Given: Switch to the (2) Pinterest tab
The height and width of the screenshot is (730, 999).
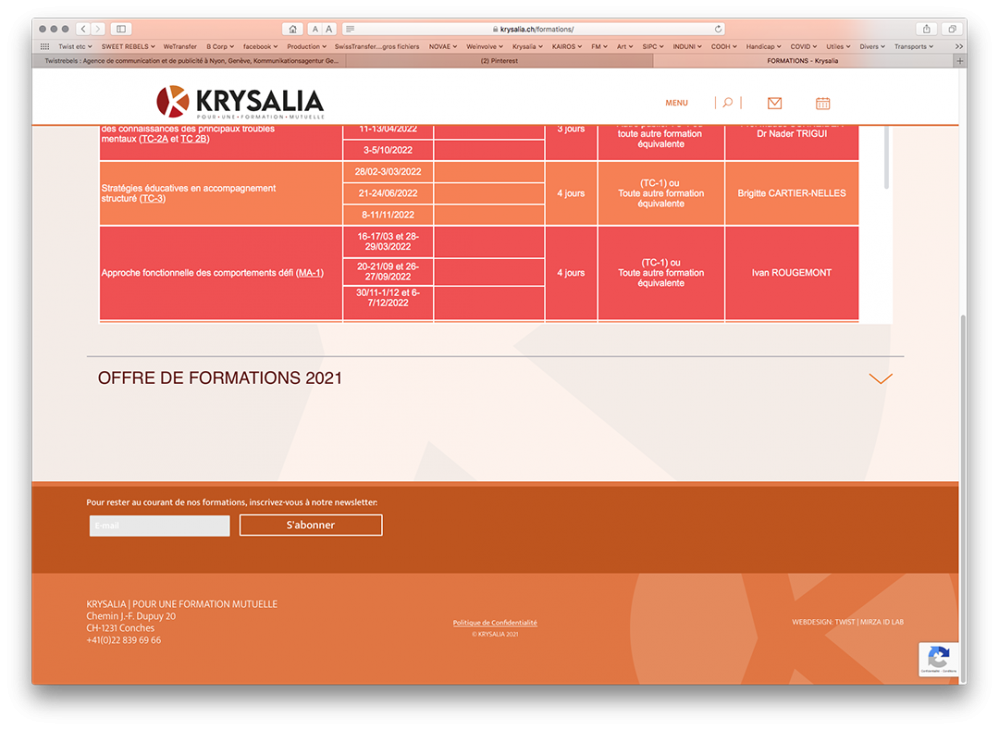Looking at the screenshot, I should coord(500,61).
